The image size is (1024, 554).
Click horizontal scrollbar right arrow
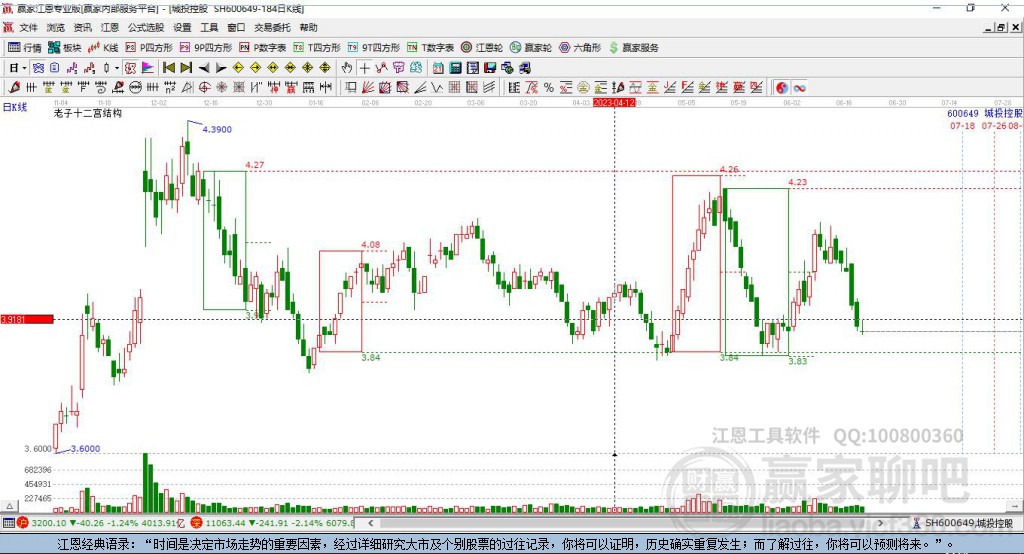click(x=880, y=523)
